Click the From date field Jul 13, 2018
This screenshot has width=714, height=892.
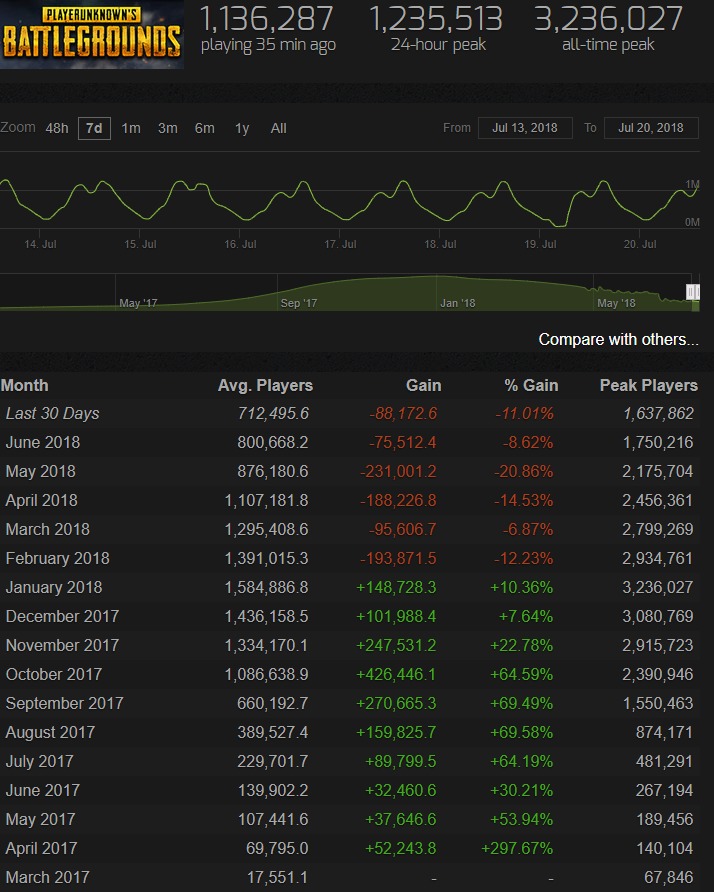525,128
